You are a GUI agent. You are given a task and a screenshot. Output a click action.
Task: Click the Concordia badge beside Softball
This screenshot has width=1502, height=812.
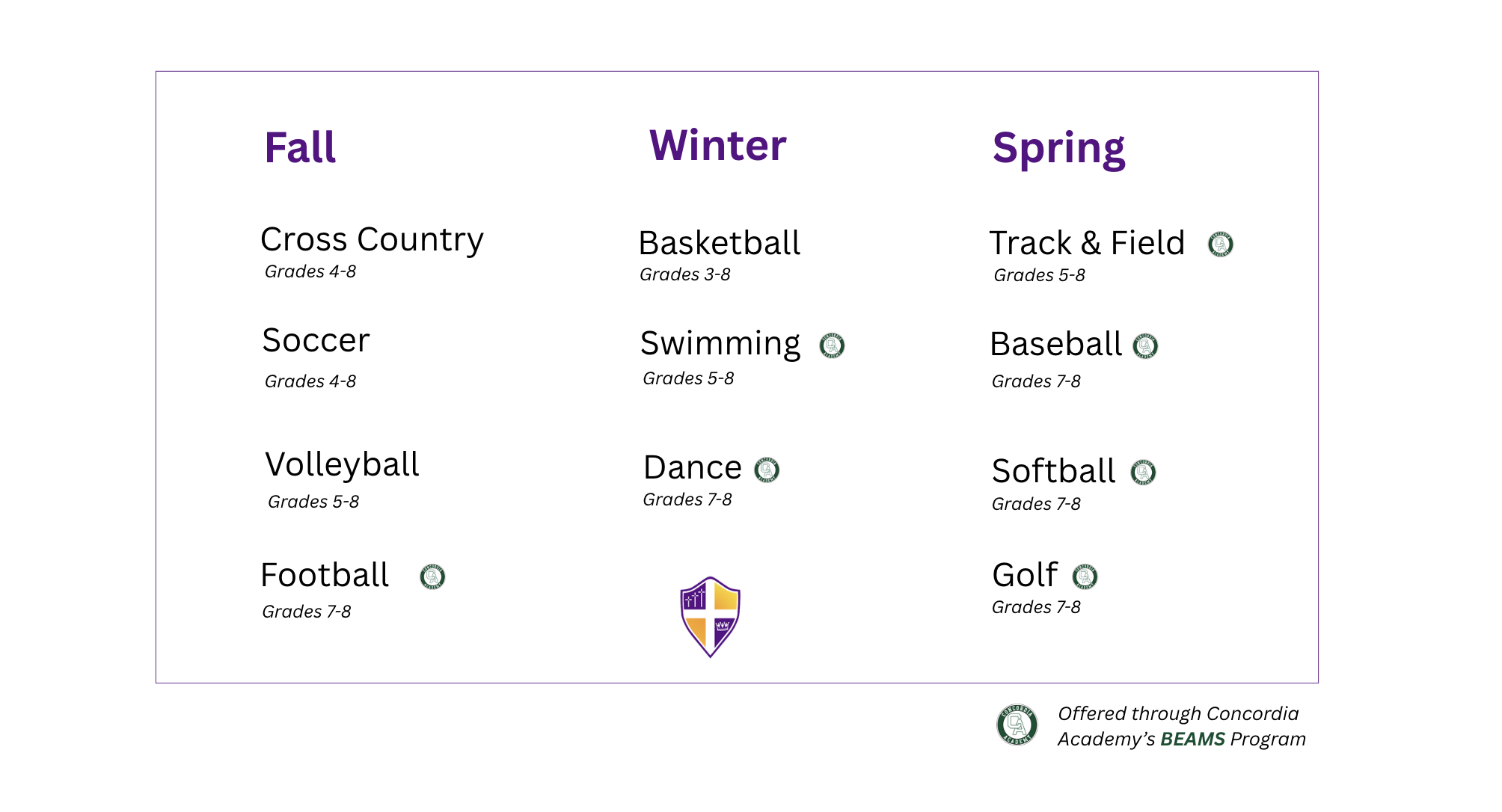[x=1143, y=472]
